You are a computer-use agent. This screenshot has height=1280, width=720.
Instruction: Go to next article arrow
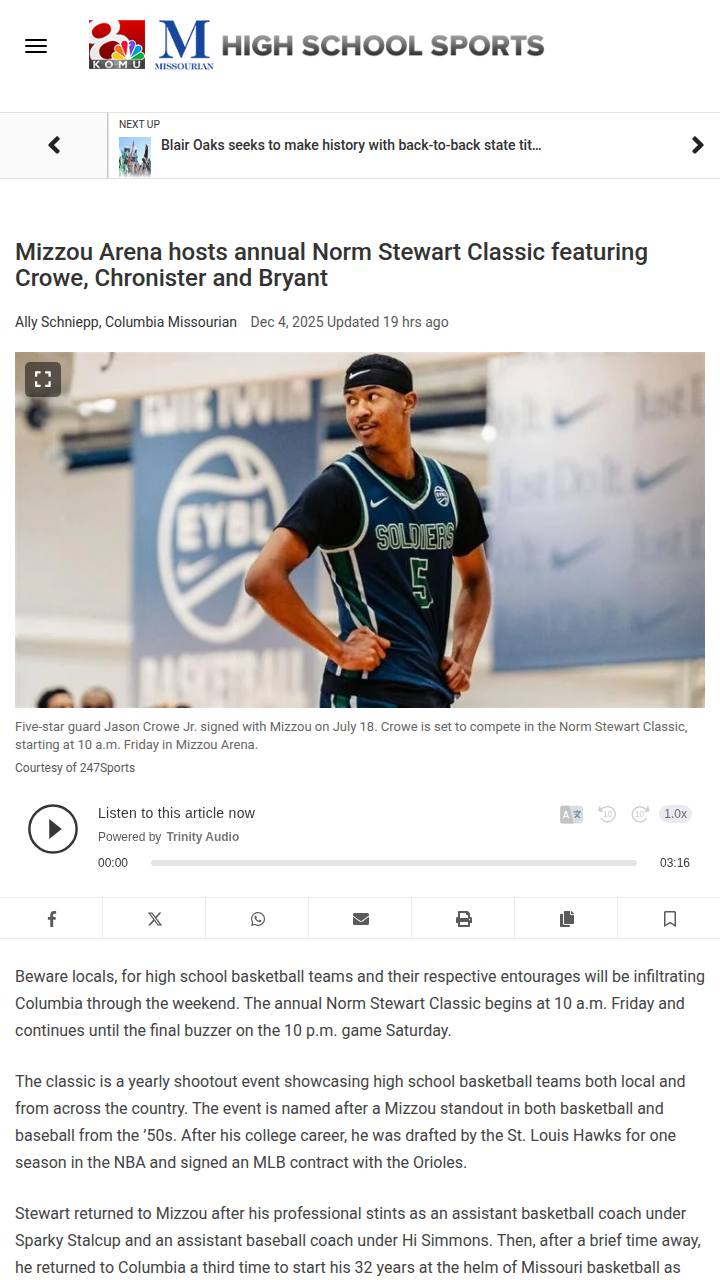coord(697,145)
